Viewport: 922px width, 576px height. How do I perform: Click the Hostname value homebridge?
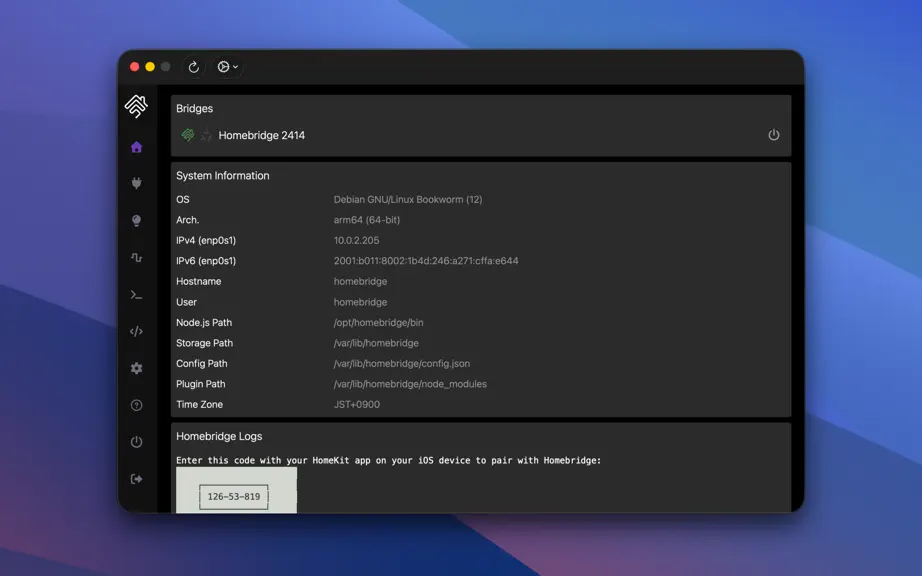(360, 282)
